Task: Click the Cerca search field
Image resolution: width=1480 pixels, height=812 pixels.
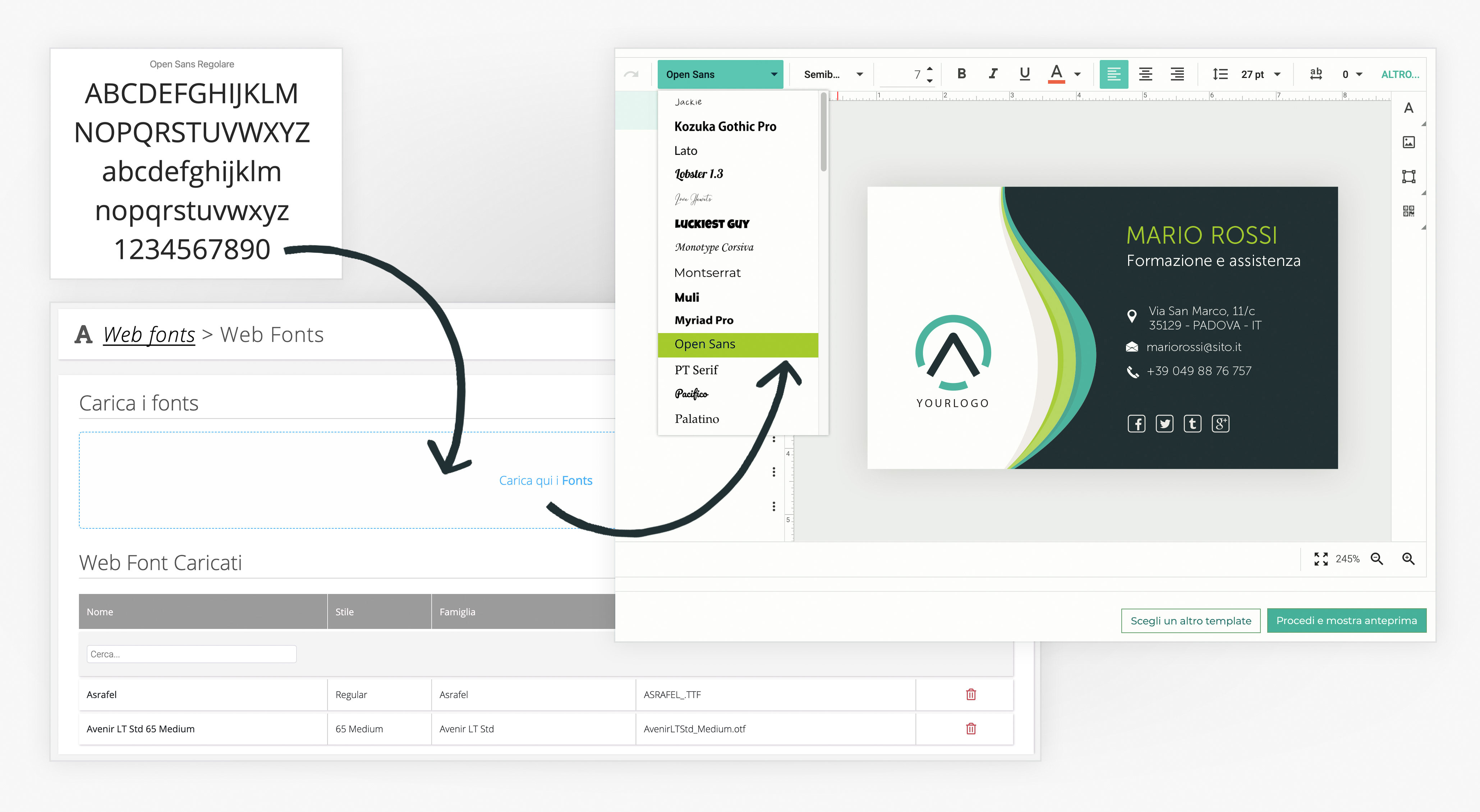Action: pyautogui.click(x=191, y=654)
